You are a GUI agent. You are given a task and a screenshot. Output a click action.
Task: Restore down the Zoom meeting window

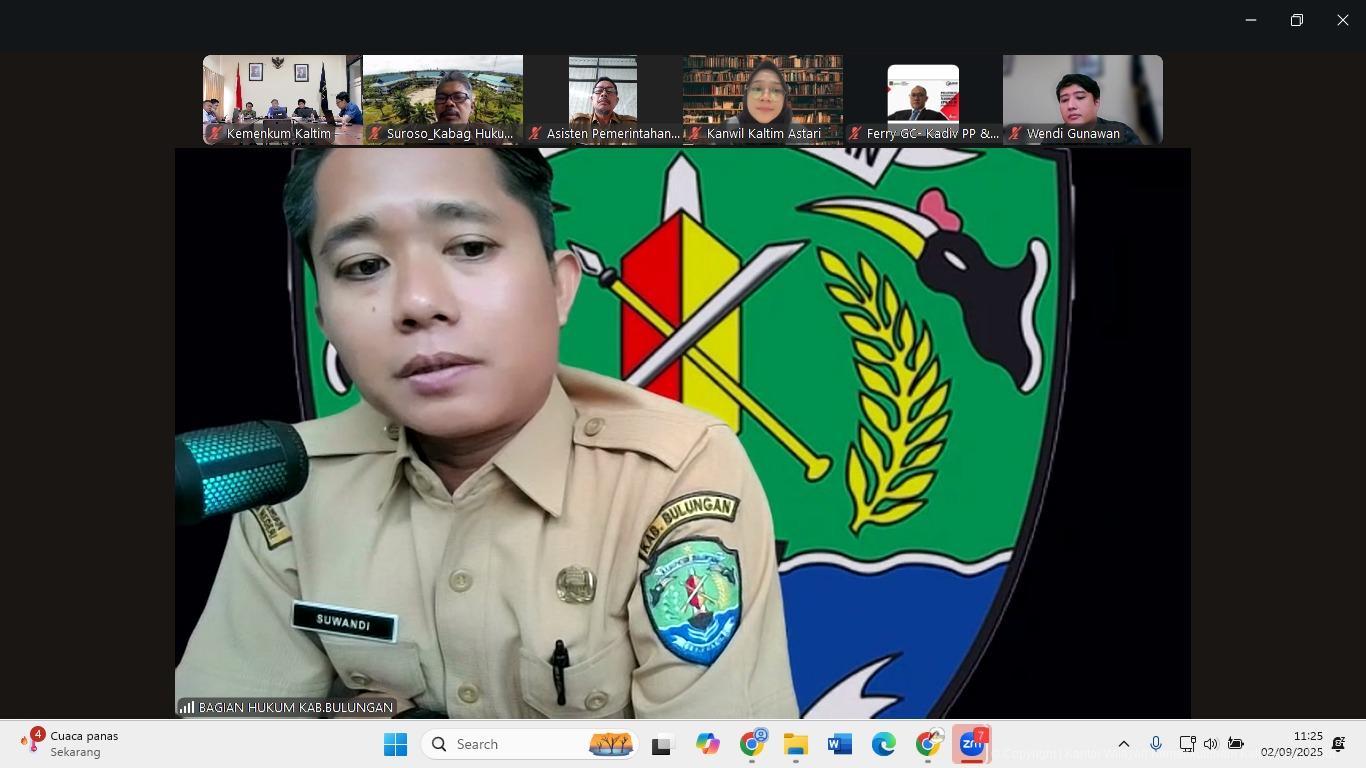1296,20
